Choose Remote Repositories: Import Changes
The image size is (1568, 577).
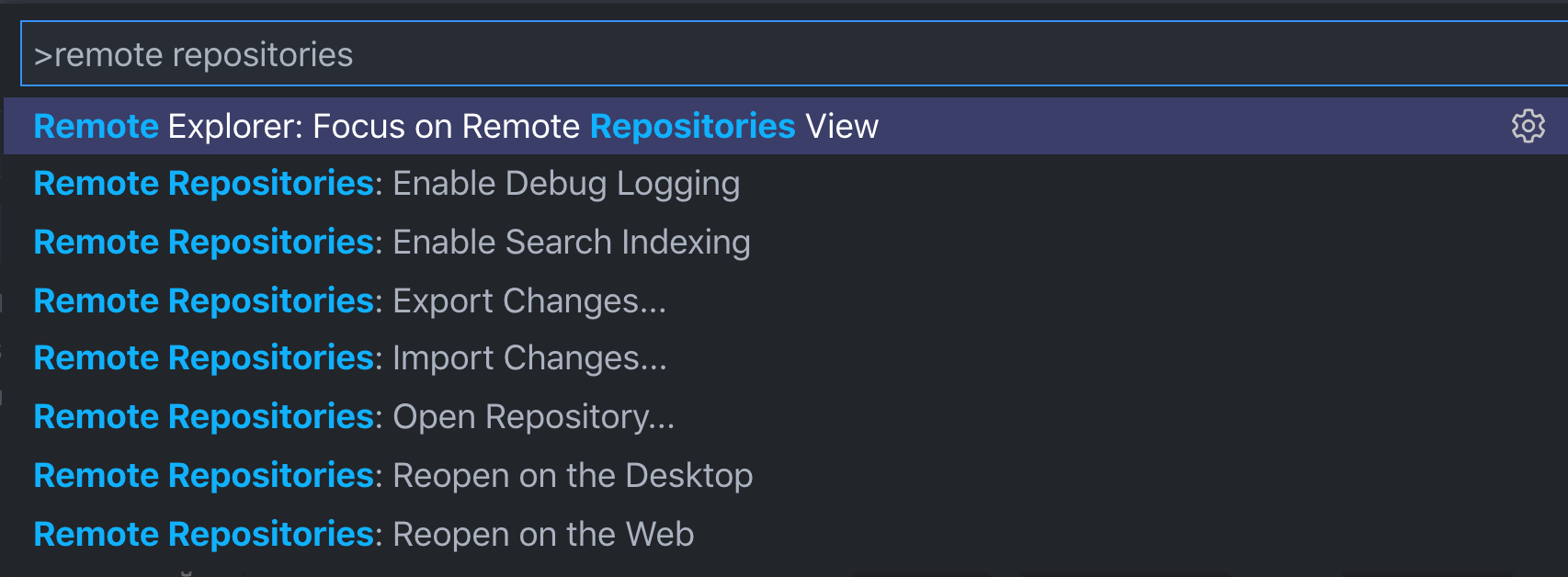coord(349,358)
